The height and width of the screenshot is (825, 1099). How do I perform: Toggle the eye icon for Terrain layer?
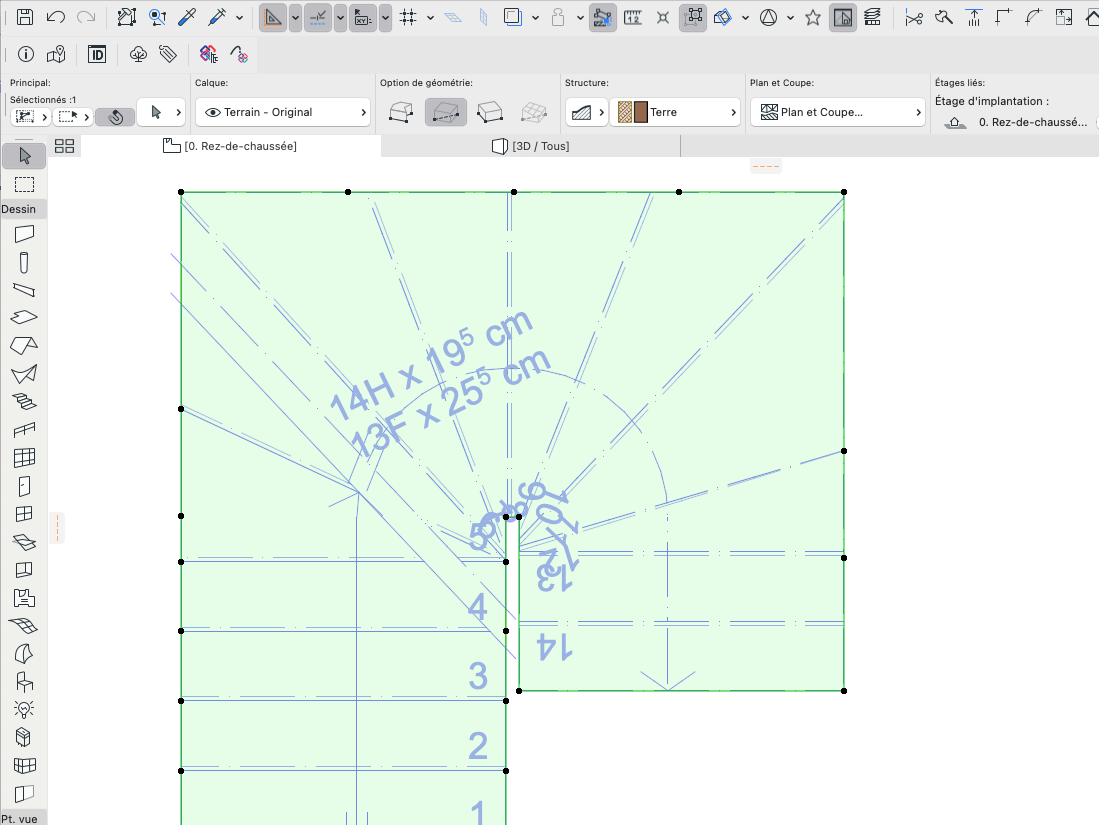pyautogui.click(x=212, y=112)
